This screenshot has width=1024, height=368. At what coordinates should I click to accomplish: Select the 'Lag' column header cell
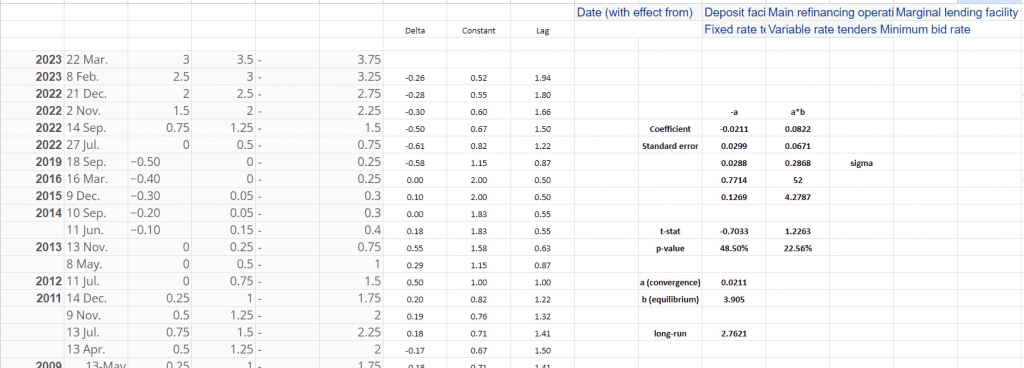[x=542, y=31]
